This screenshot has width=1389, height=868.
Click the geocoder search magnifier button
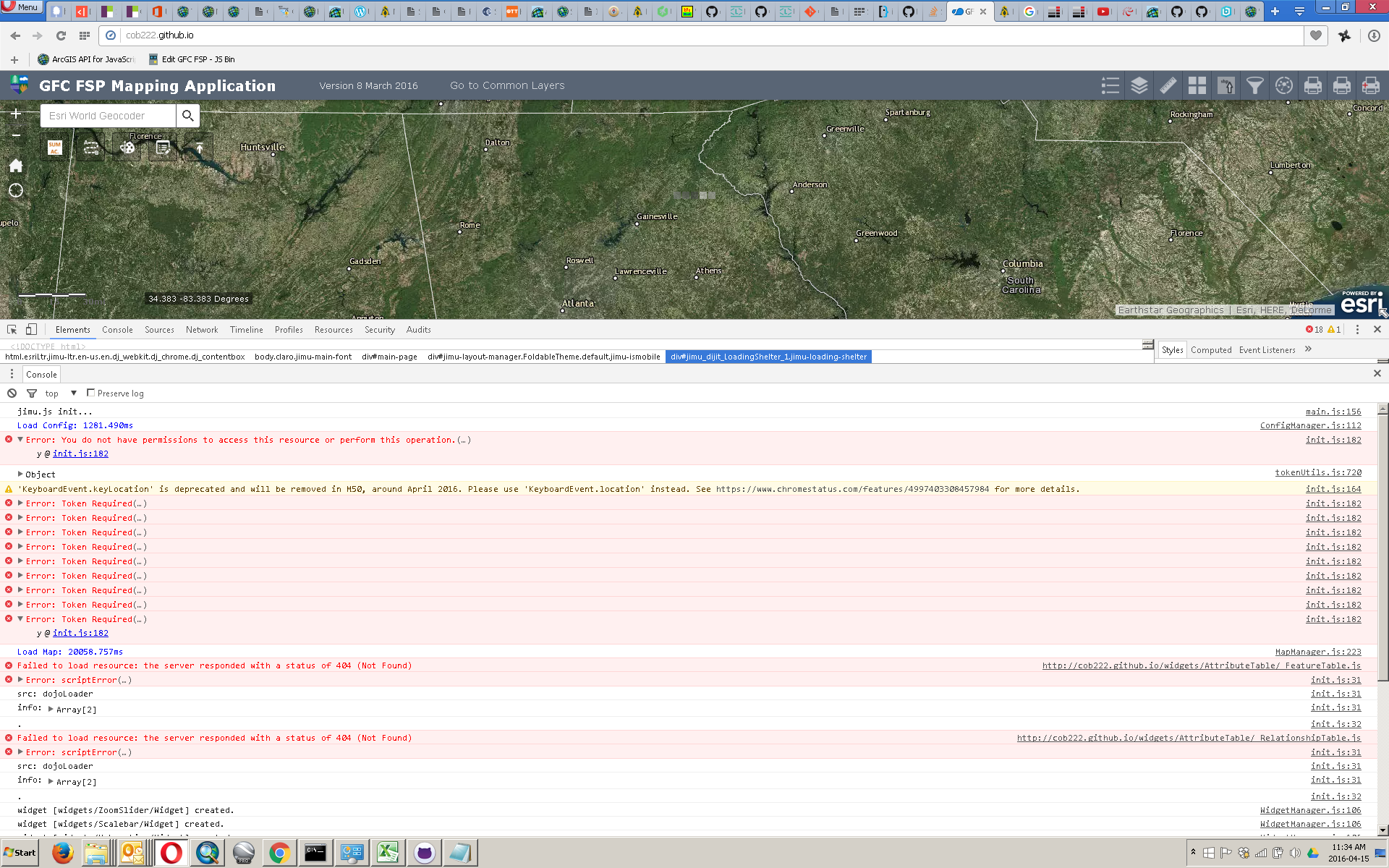tap(188, 116)
